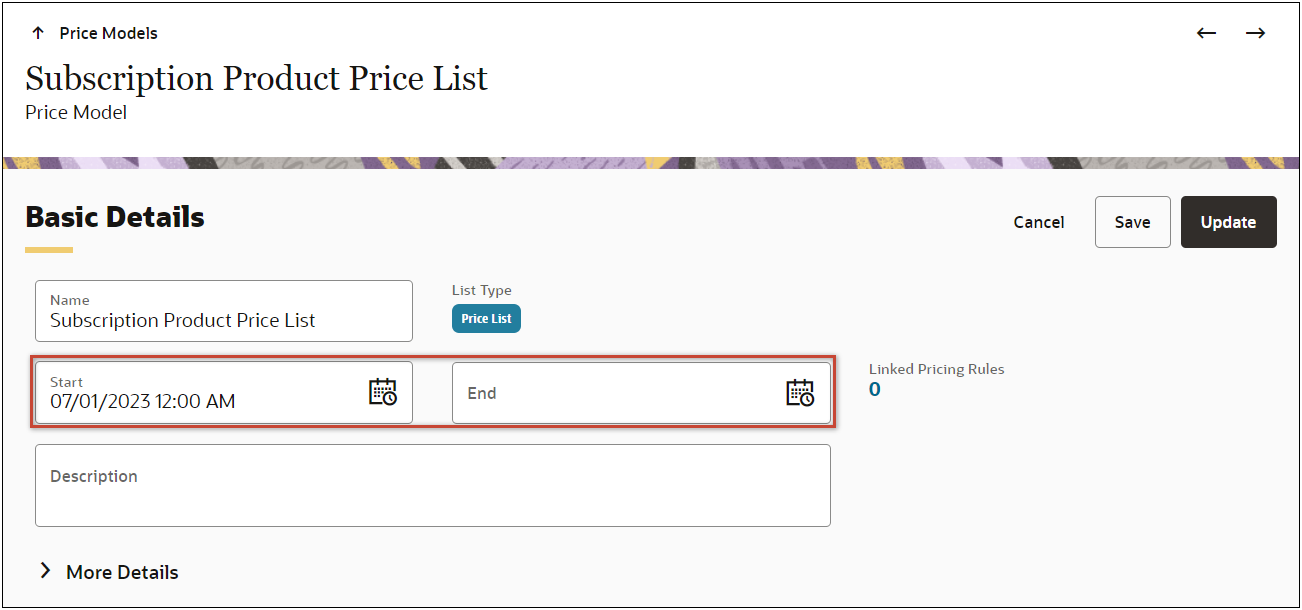Image resolution: width=1302 pixels, height=610 pixels.
Task: Click the Cancel button
Action: tap(1038, 222)
